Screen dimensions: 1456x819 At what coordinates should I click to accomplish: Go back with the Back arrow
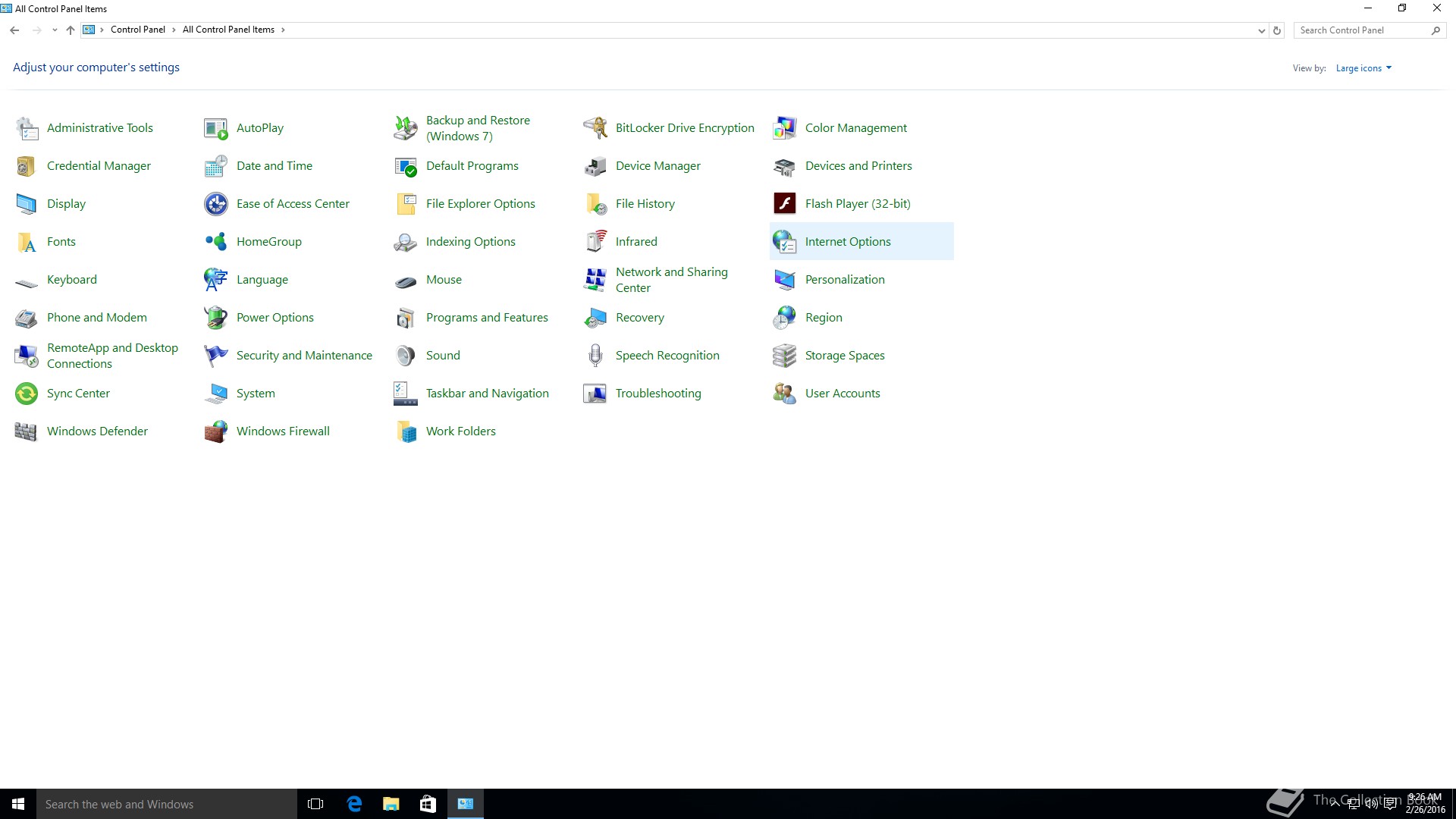tap(14, 30)
